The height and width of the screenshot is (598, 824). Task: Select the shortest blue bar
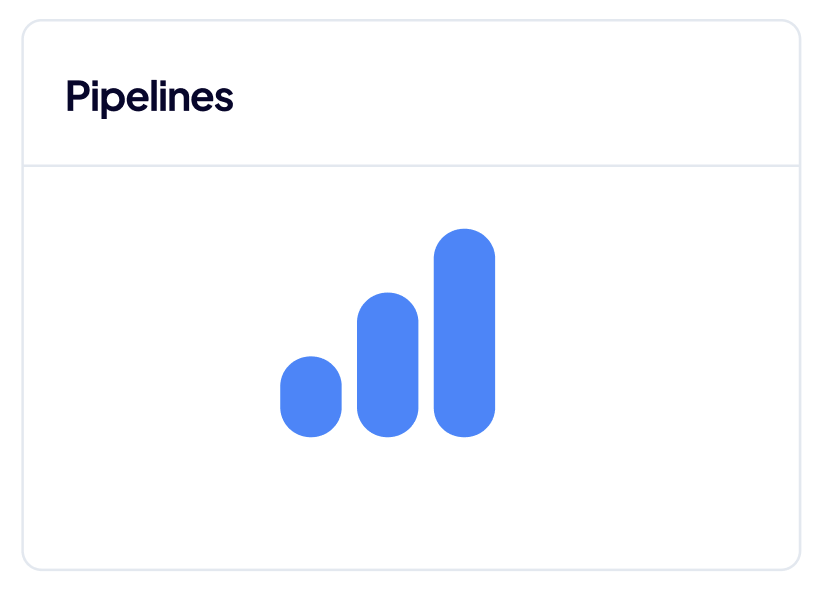click(x=311, y=397)
